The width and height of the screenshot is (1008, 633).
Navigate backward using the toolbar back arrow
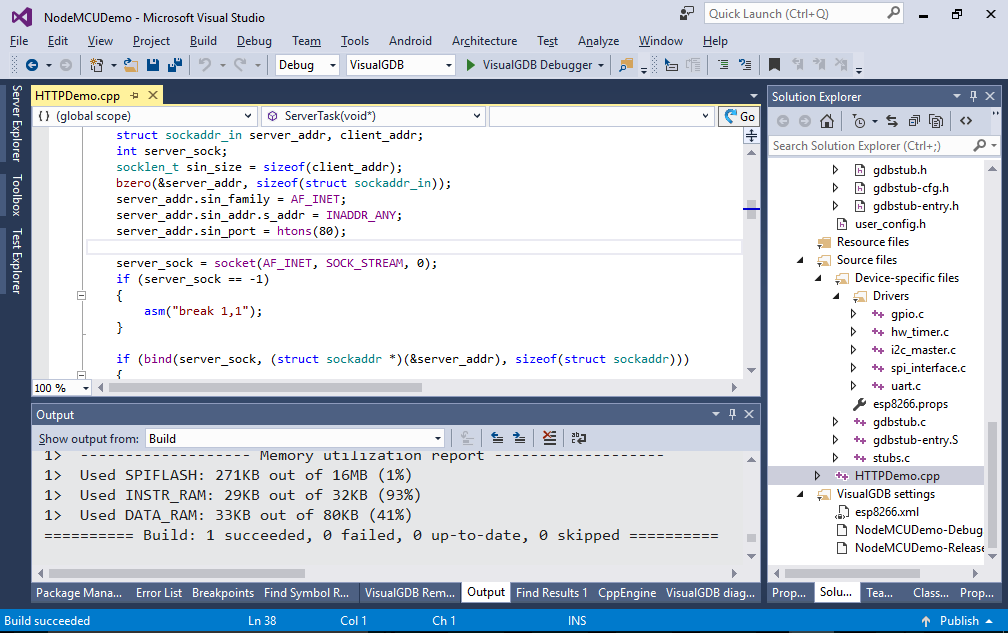(31, 65)
